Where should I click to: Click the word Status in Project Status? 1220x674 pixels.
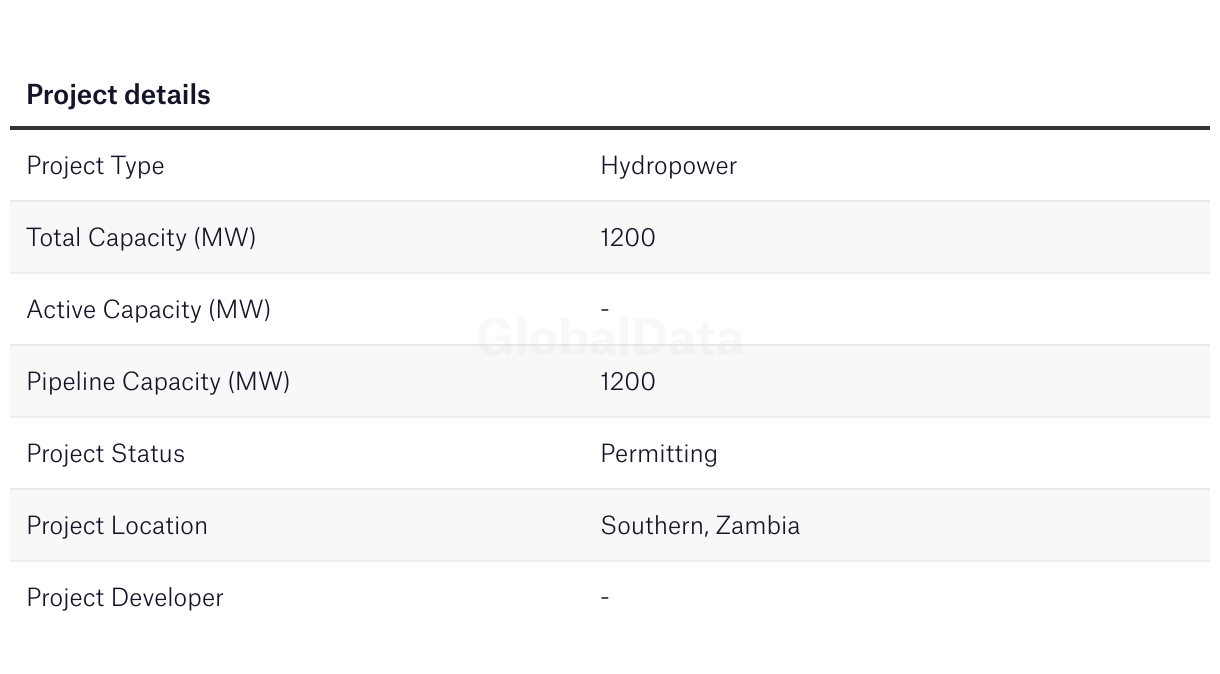click(x=148, y=454)
